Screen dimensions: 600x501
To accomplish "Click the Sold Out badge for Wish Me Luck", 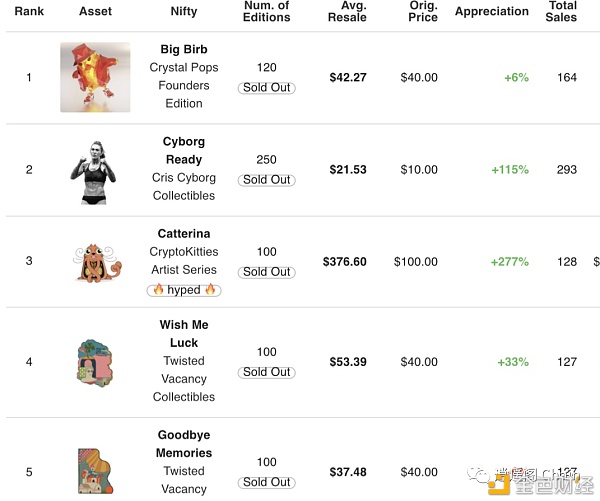I will pos(266,372).
